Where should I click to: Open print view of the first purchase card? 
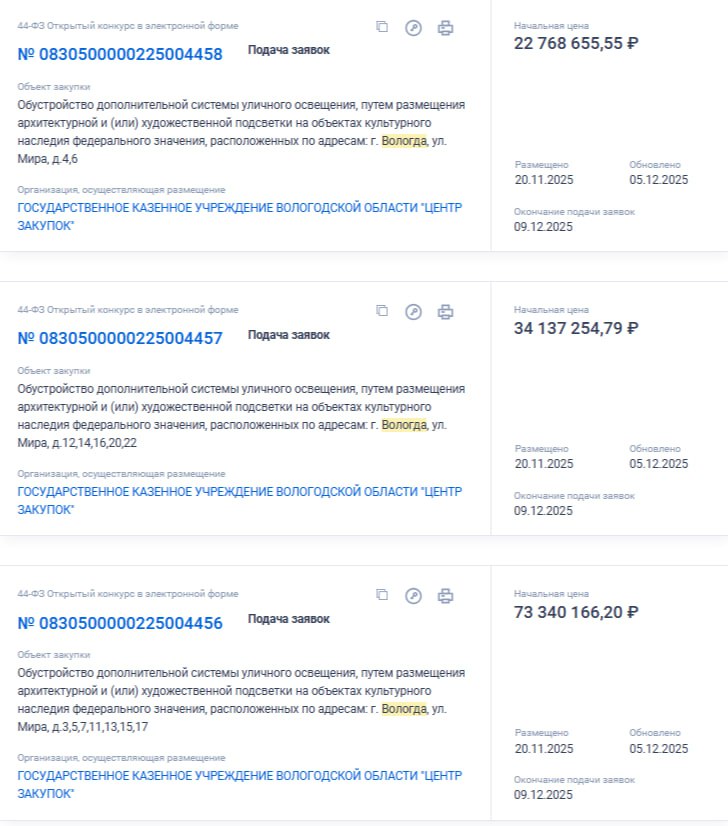[445, 28]
